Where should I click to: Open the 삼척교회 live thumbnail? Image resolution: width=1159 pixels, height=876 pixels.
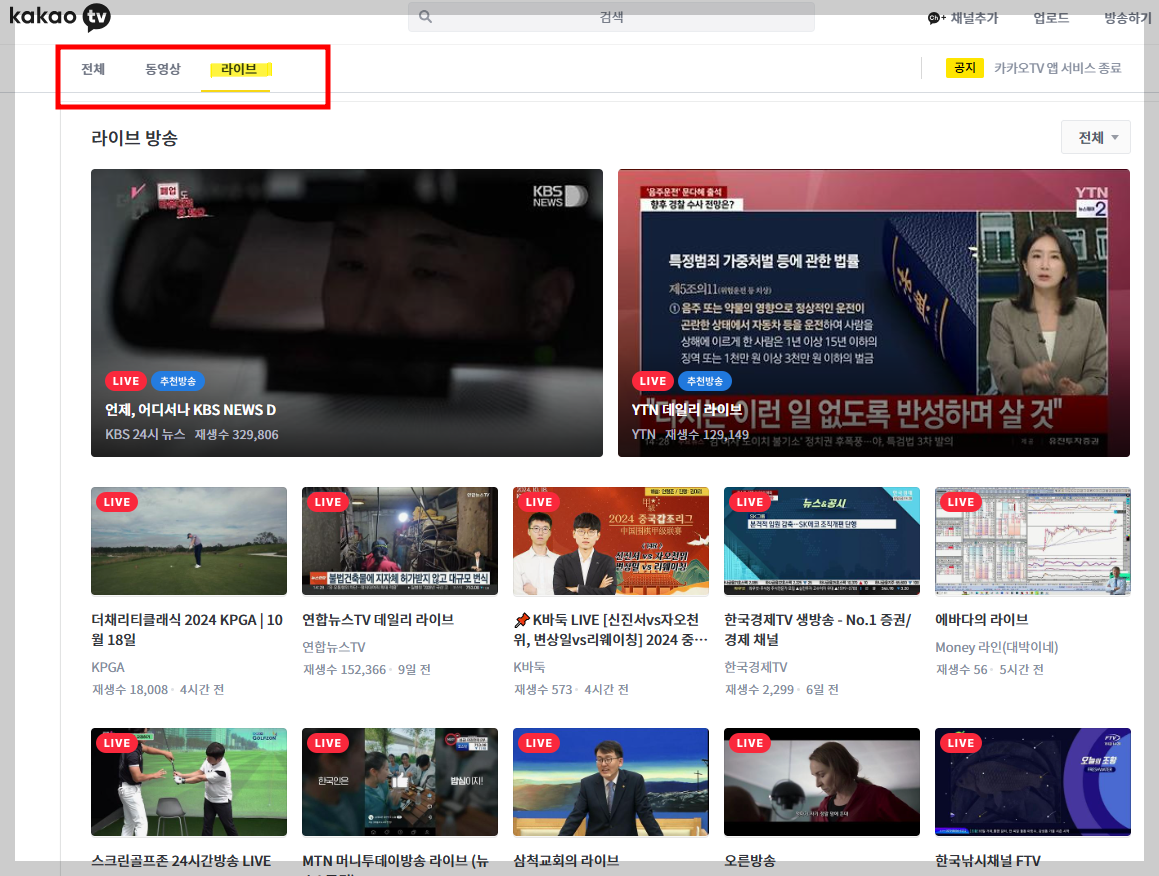tap(611, 782)
